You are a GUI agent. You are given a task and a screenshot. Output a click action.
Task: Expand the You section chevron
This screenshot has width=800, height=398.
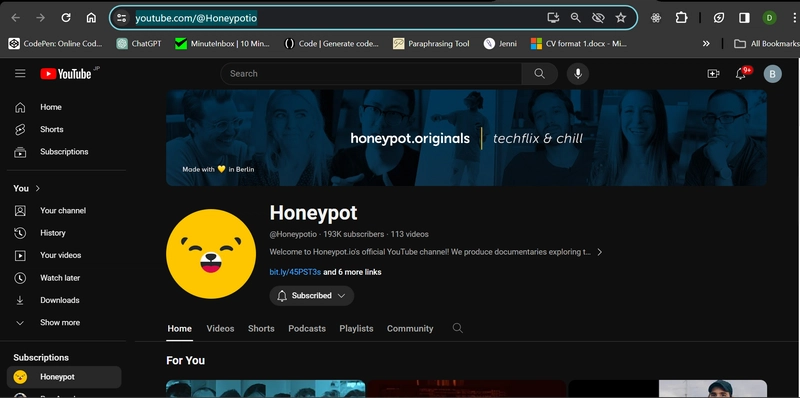tap(38, 188)
